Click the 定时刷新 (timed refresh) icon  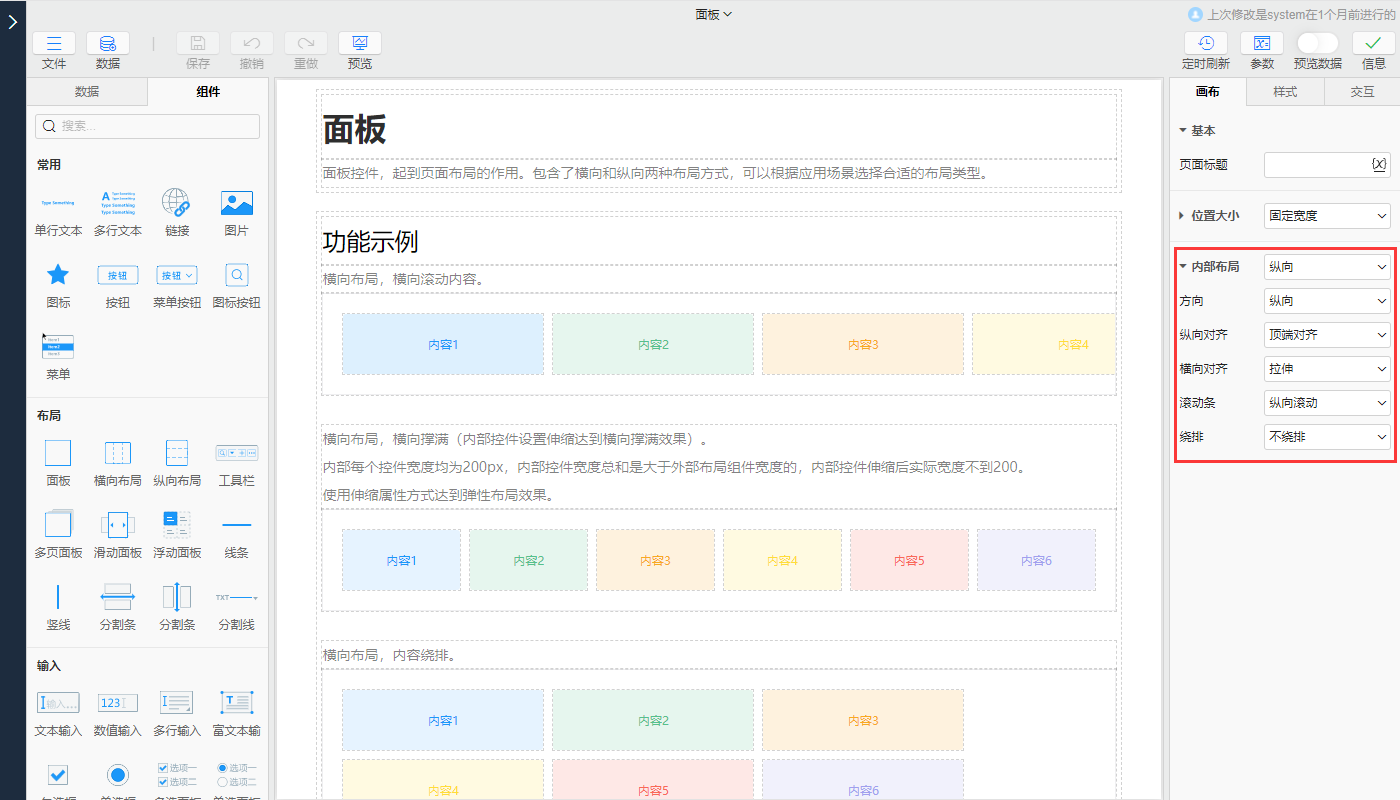(1206, 44)
